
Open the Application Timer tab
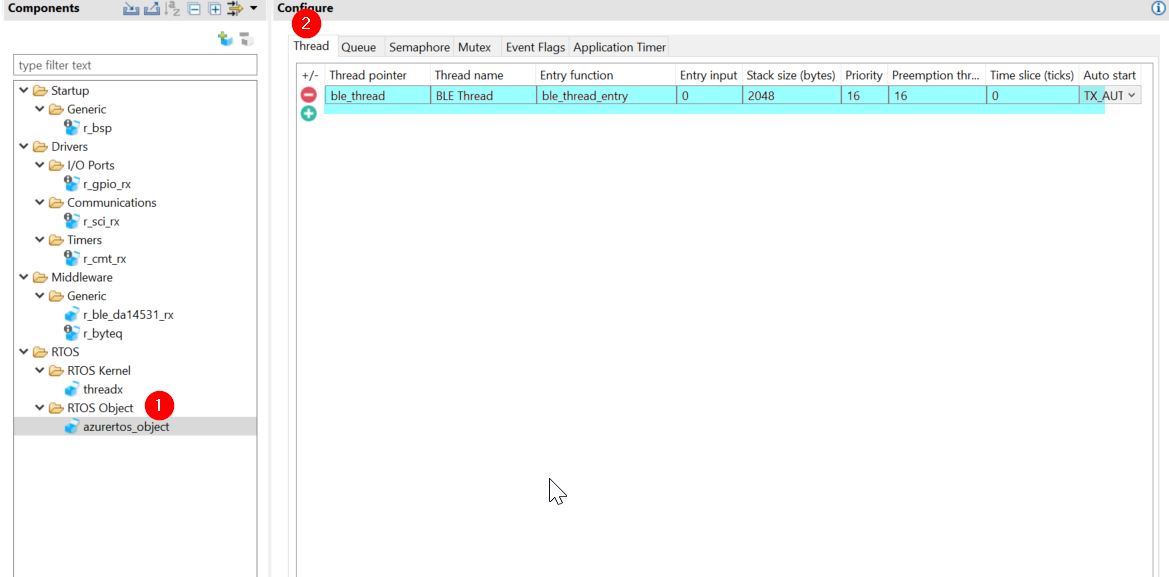[x=620, y=47]
